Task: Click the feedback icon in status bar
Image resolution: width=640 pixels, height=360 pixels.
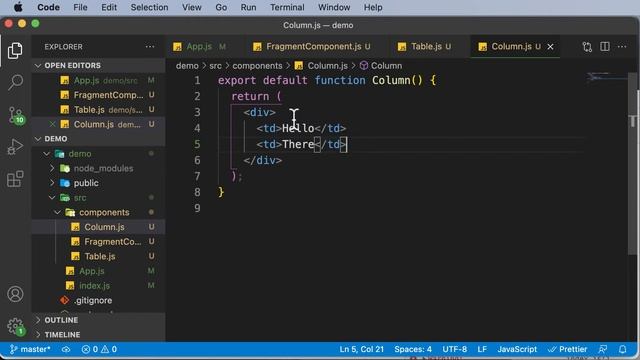Action: click(602, 349)
